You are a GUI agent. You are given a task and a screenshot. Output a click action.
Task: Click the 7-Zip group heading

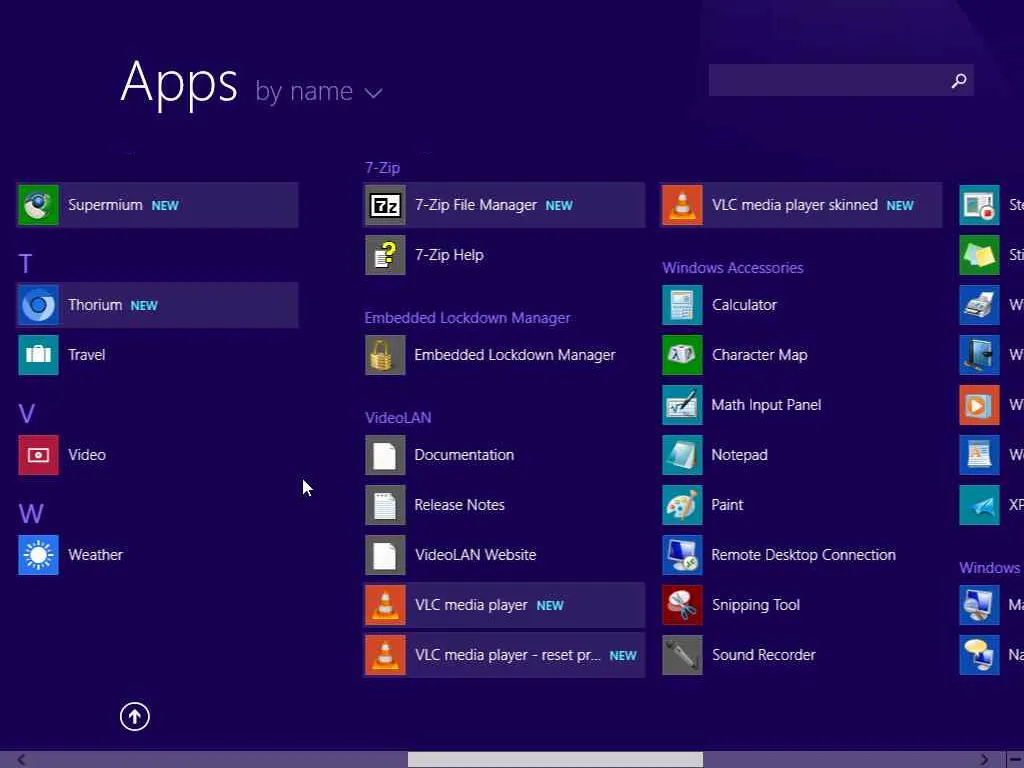point(383,168)
